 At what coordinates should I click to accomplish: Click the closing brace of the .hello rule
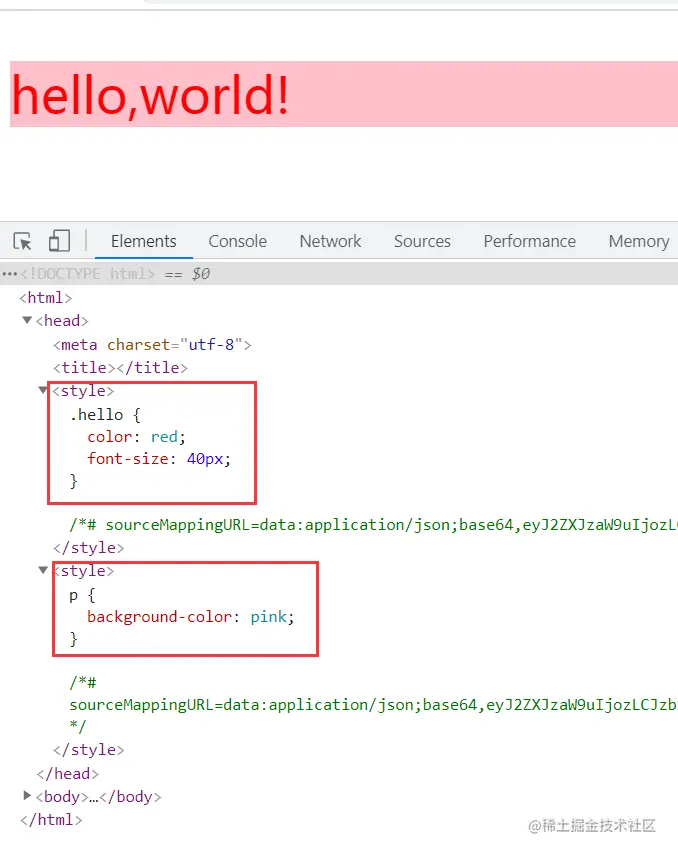[74, 481]
